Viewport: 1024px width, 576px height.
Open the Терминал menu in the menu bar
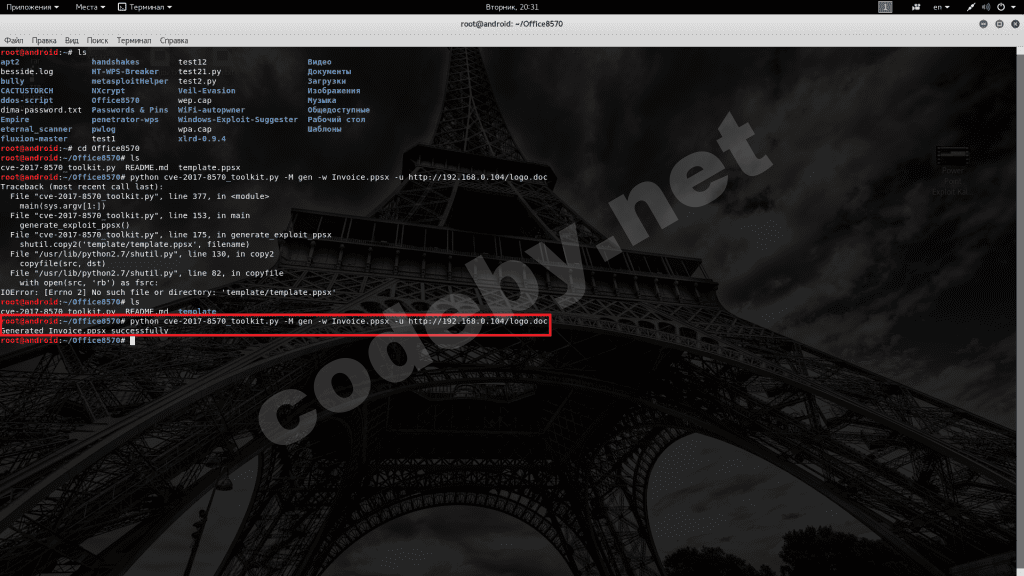pyautogui.click(x=134, y=40)
